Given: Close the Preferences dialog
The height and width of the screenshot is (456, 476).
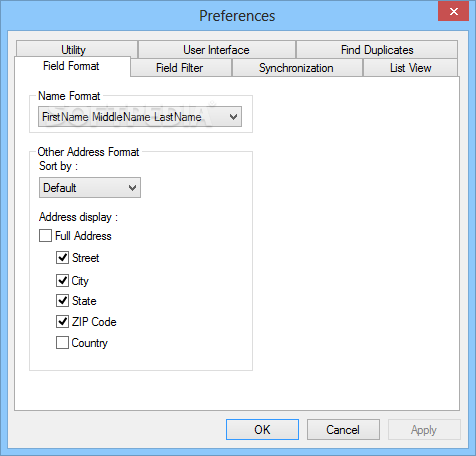Looking at the screenshot, I should click(x=453, y=12).
